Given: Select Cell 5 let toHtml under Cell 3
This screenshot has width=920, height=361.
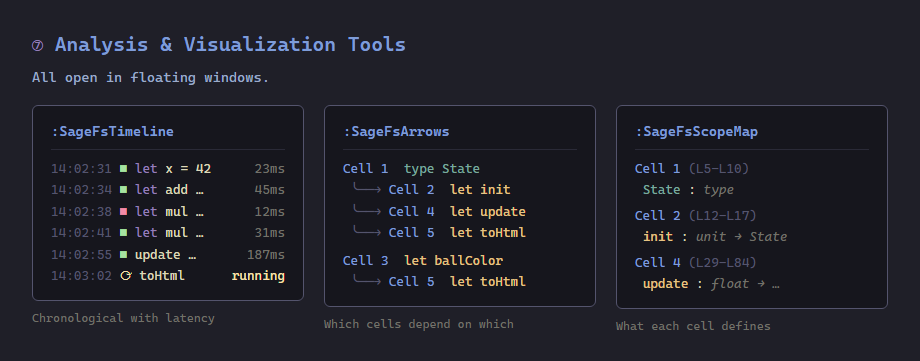Looking at the screenshot, I should (457, 282).
